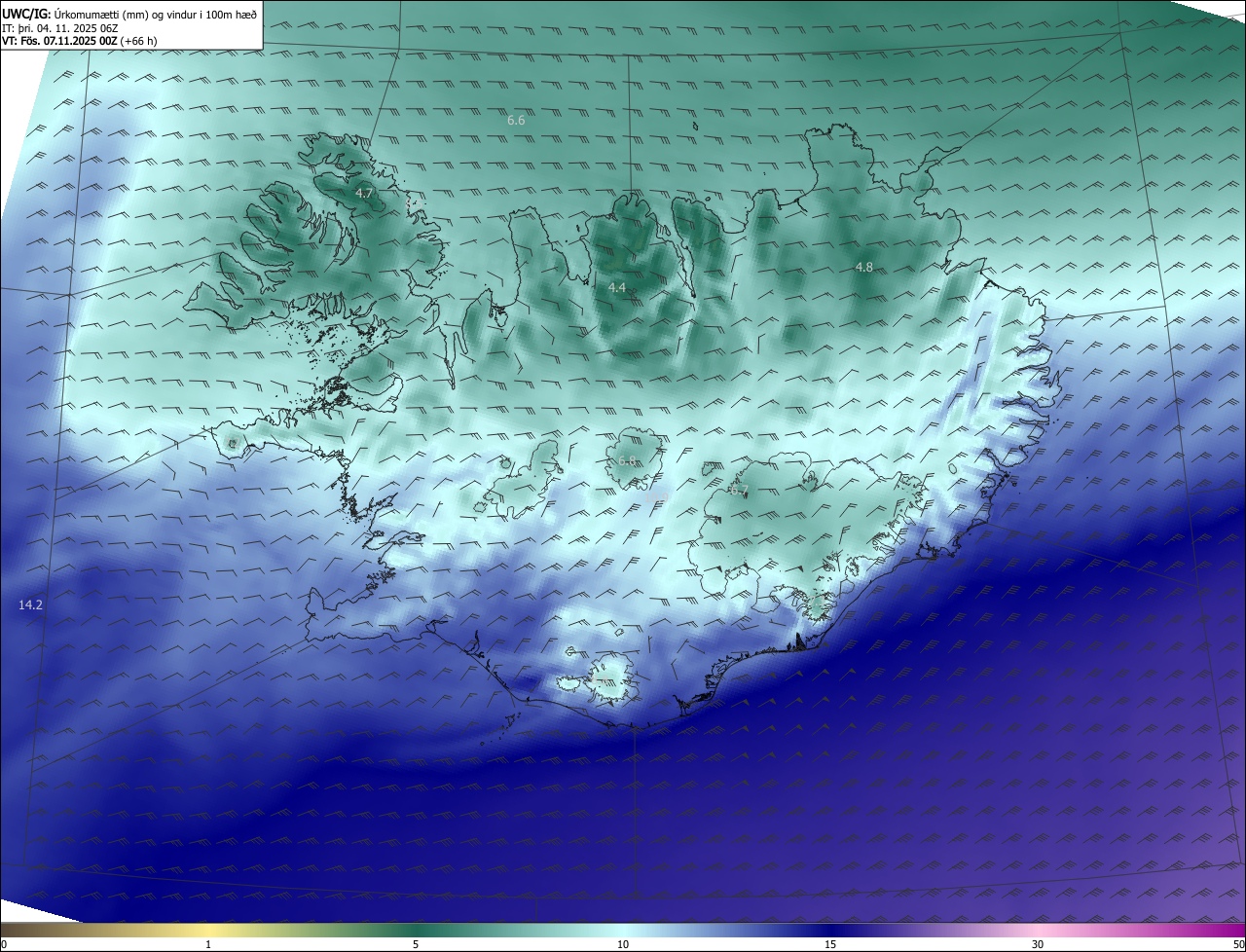Click the 6.7 value label on map

point(738,491)
